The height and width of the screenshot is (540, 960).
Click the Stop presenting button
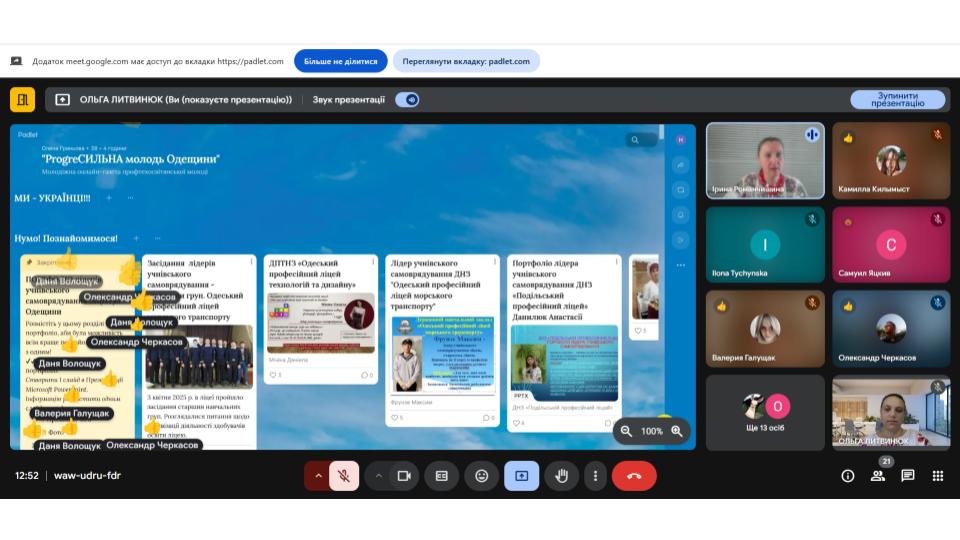(x=897, y=100)
